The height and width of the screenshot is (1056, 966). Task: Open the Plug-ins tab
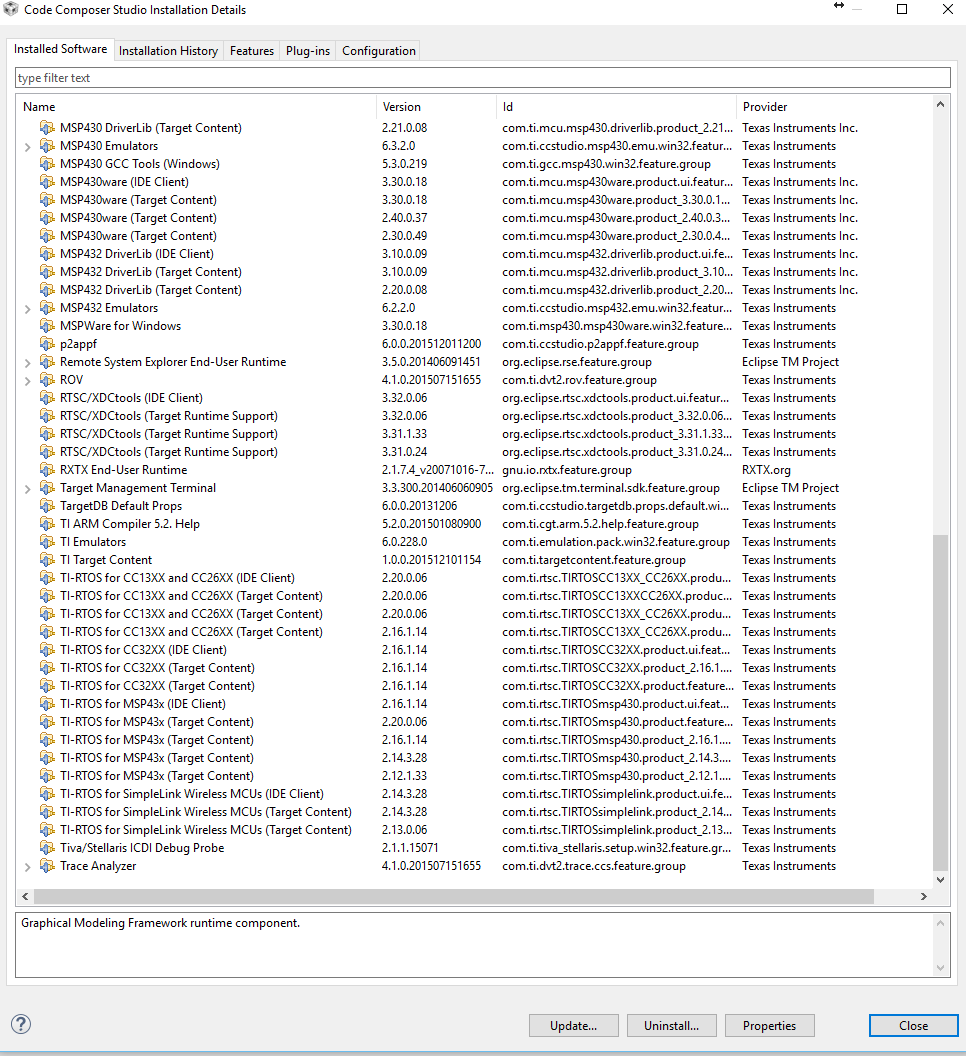(x=308, y=51)
